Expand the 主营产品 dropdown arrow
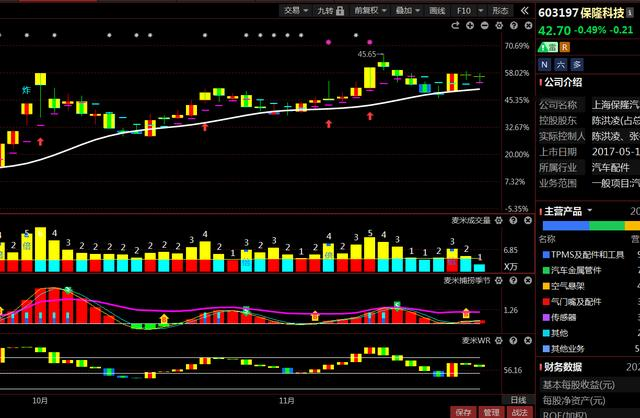 pyautogui.click(x=590, y=211)
